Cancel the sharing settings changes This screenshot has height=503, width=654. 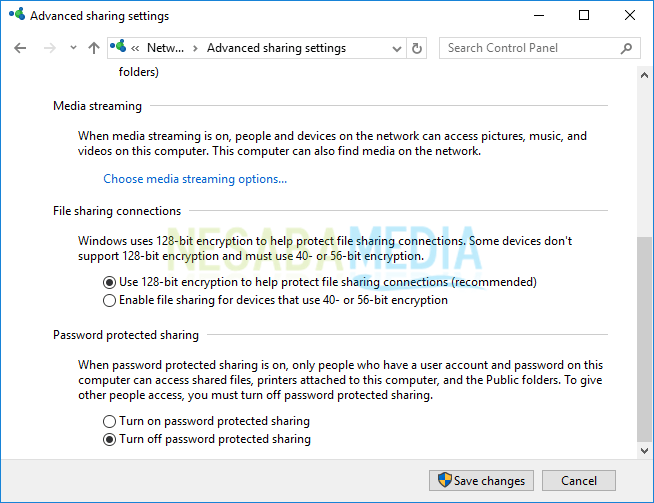point(579,480)
